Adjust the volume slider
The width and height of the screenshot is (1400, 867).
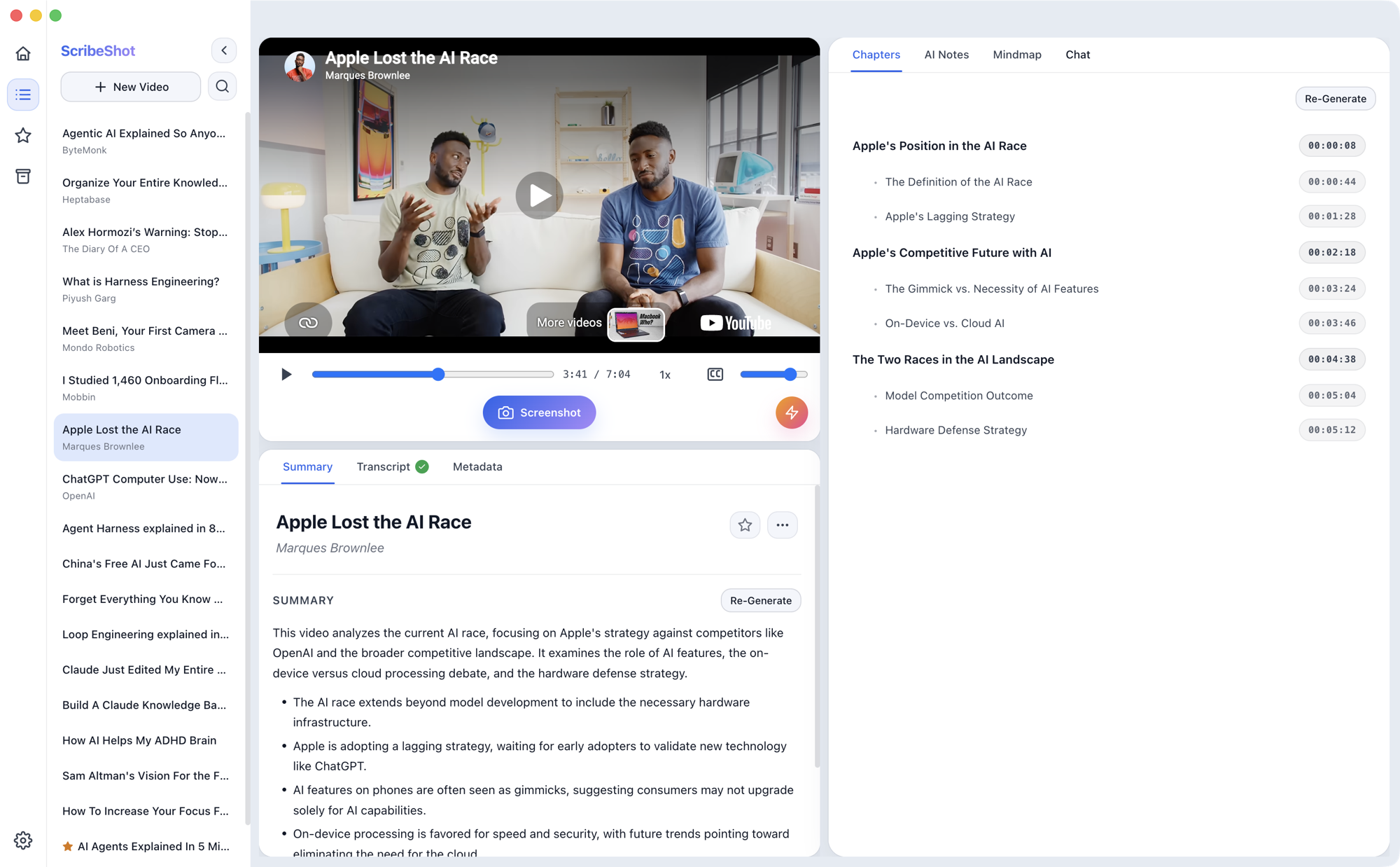(x=773, y=375)
